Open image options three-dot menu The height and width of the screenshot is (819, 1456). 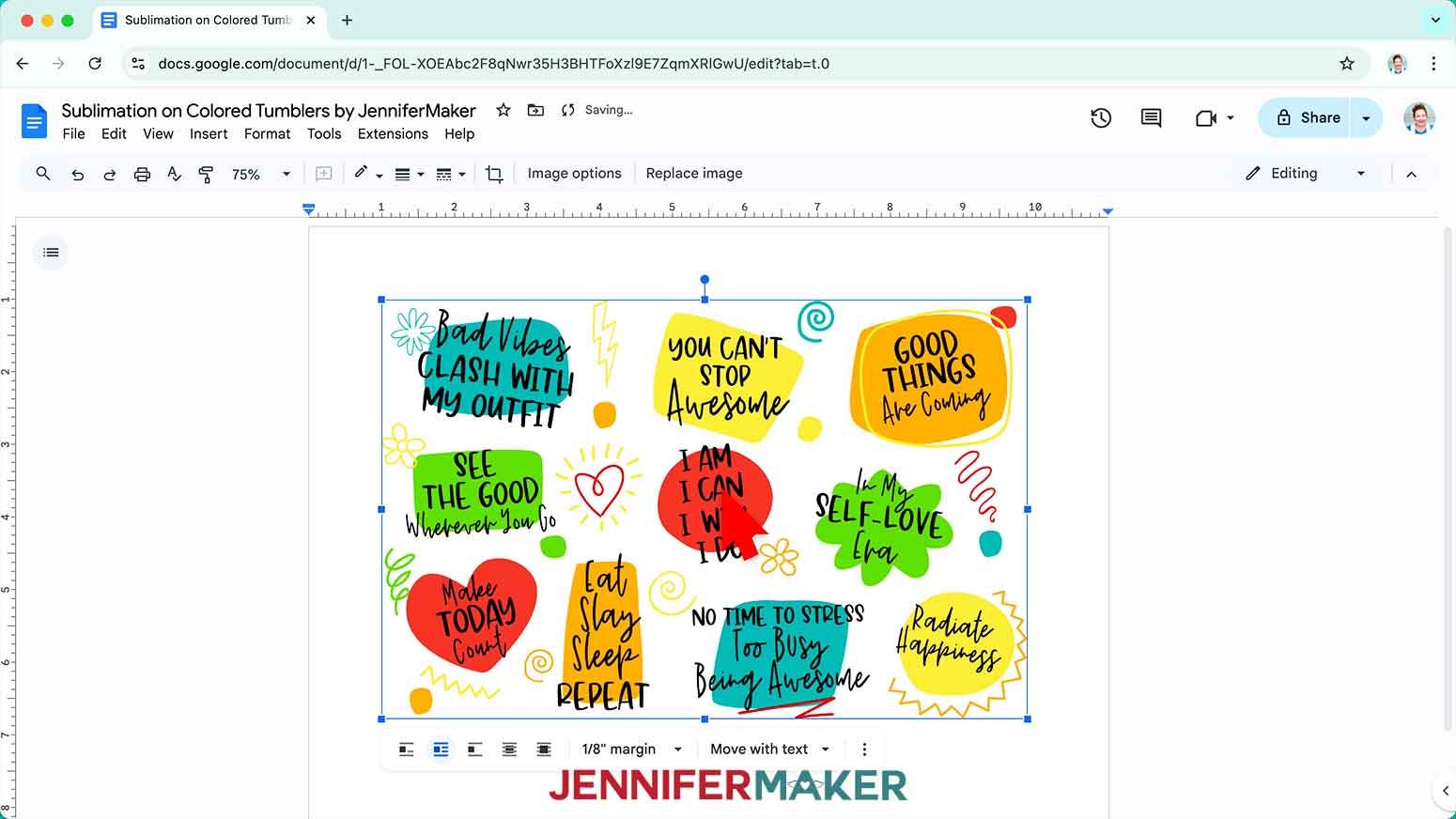864,749
